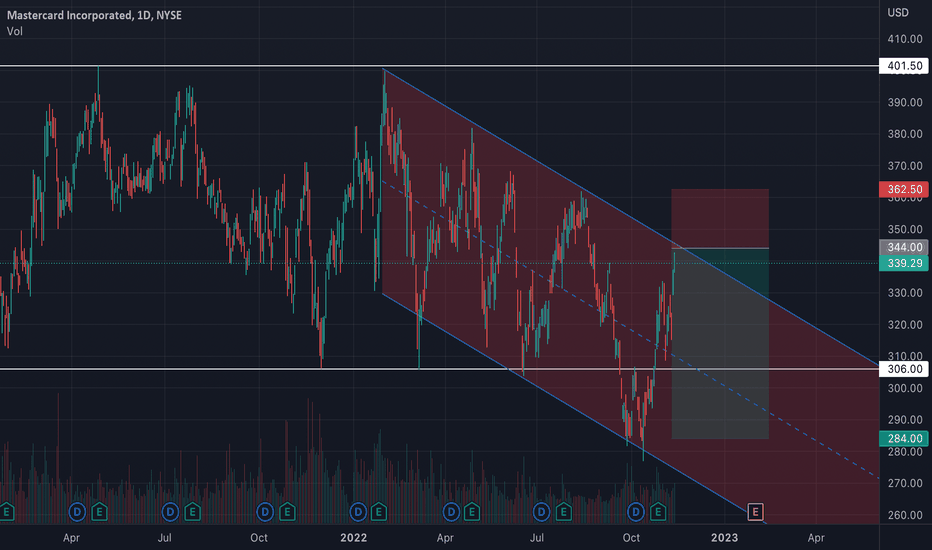Viewport: 932px width, 550px height.
Task: Click the 344.00 entry price label
Action: (903, 247)
